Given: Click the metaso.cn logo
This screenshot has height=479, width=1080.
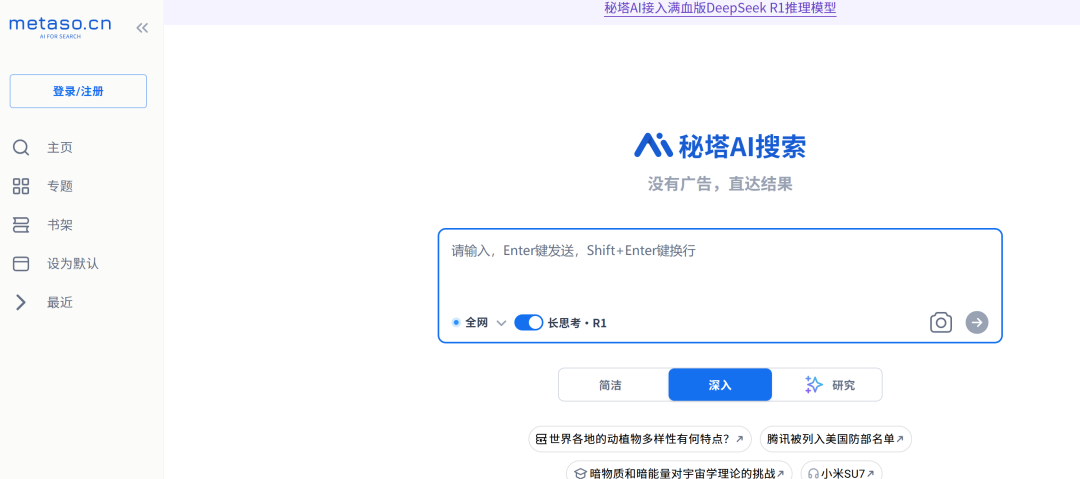Looking at the screenshot, I should [x=60, y=27].
